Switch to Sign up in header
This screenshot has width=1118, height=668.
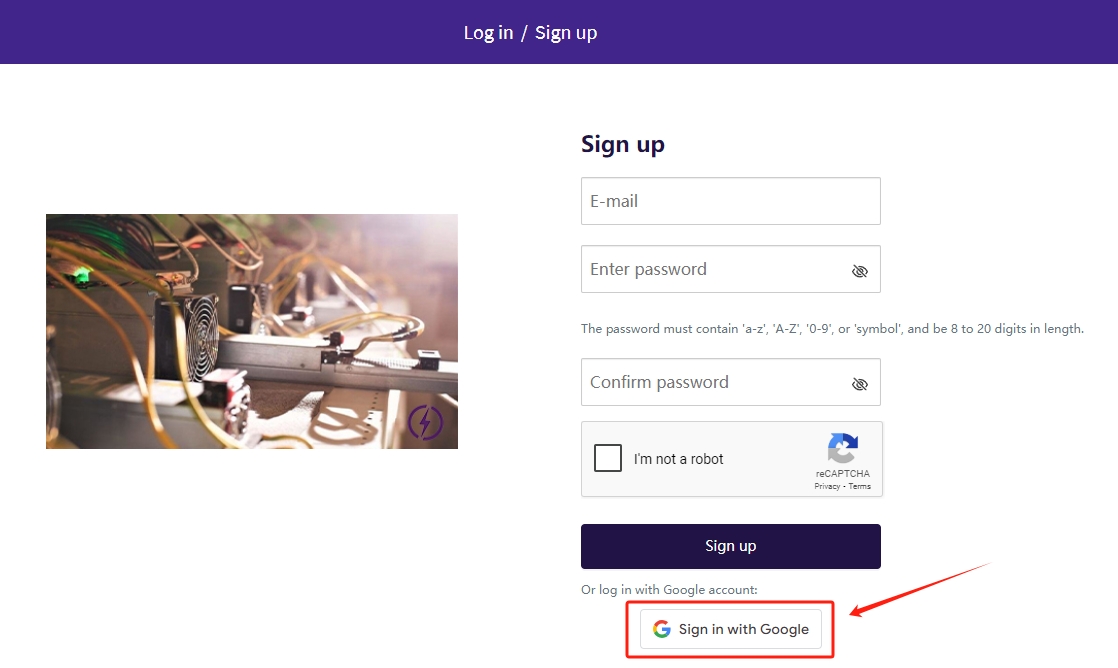click(566, 33)
